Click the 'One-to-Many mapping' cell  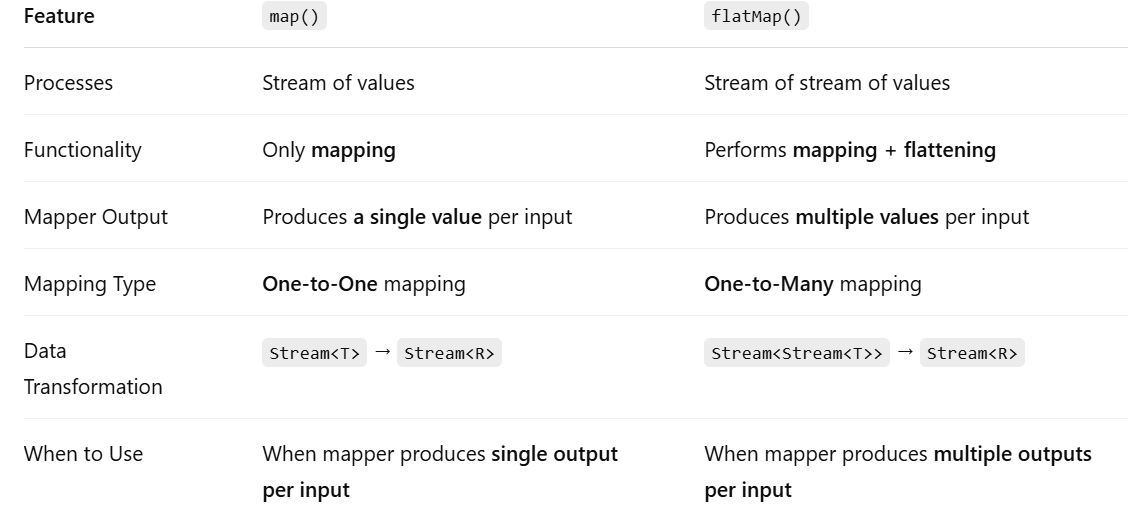pyautogui.click(x=812, y=284)
